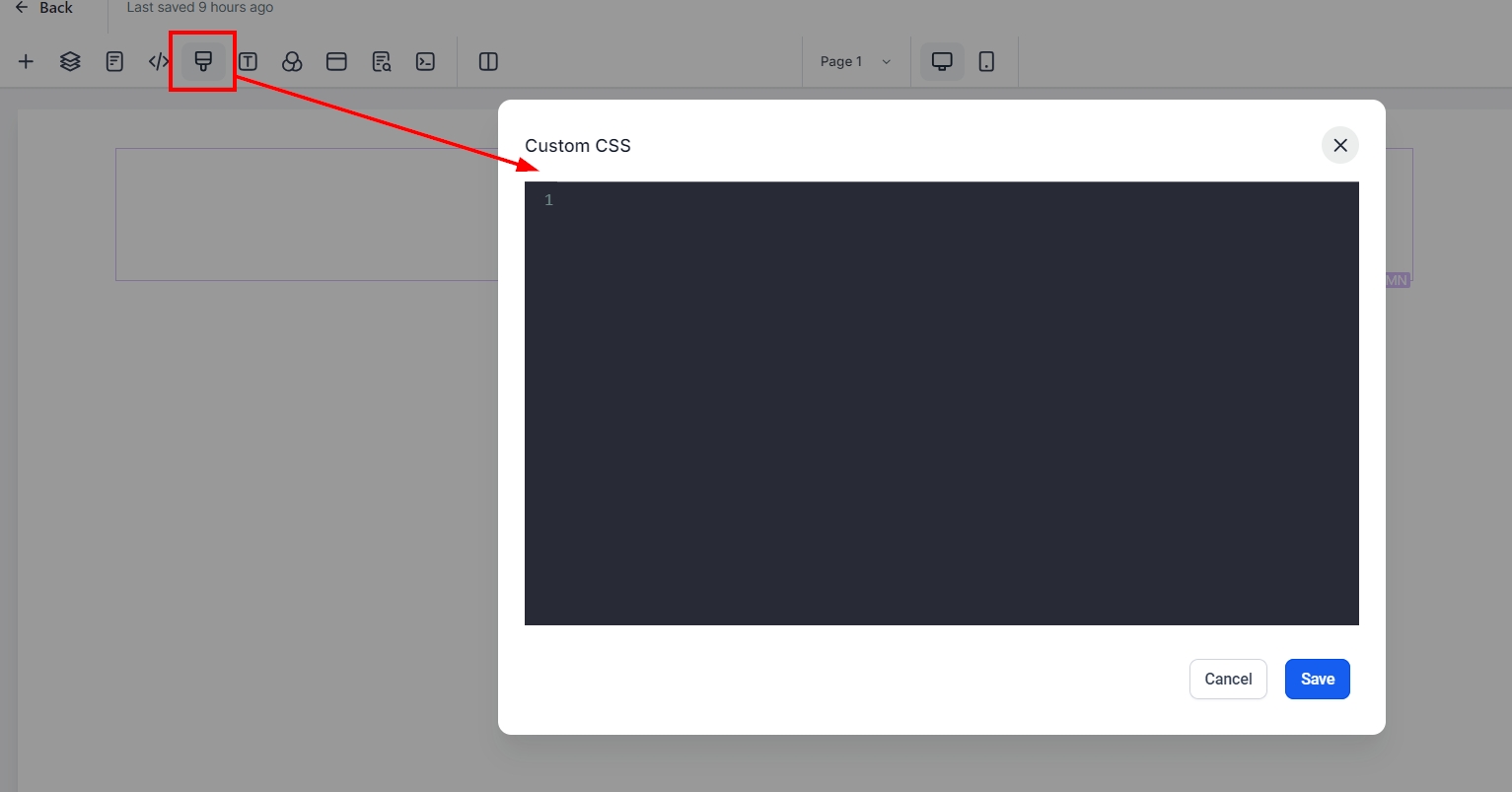Viewport: 1512px width, 792px height.
Task: Expand the Page 1 dropdown
Action: pos(855,61)
